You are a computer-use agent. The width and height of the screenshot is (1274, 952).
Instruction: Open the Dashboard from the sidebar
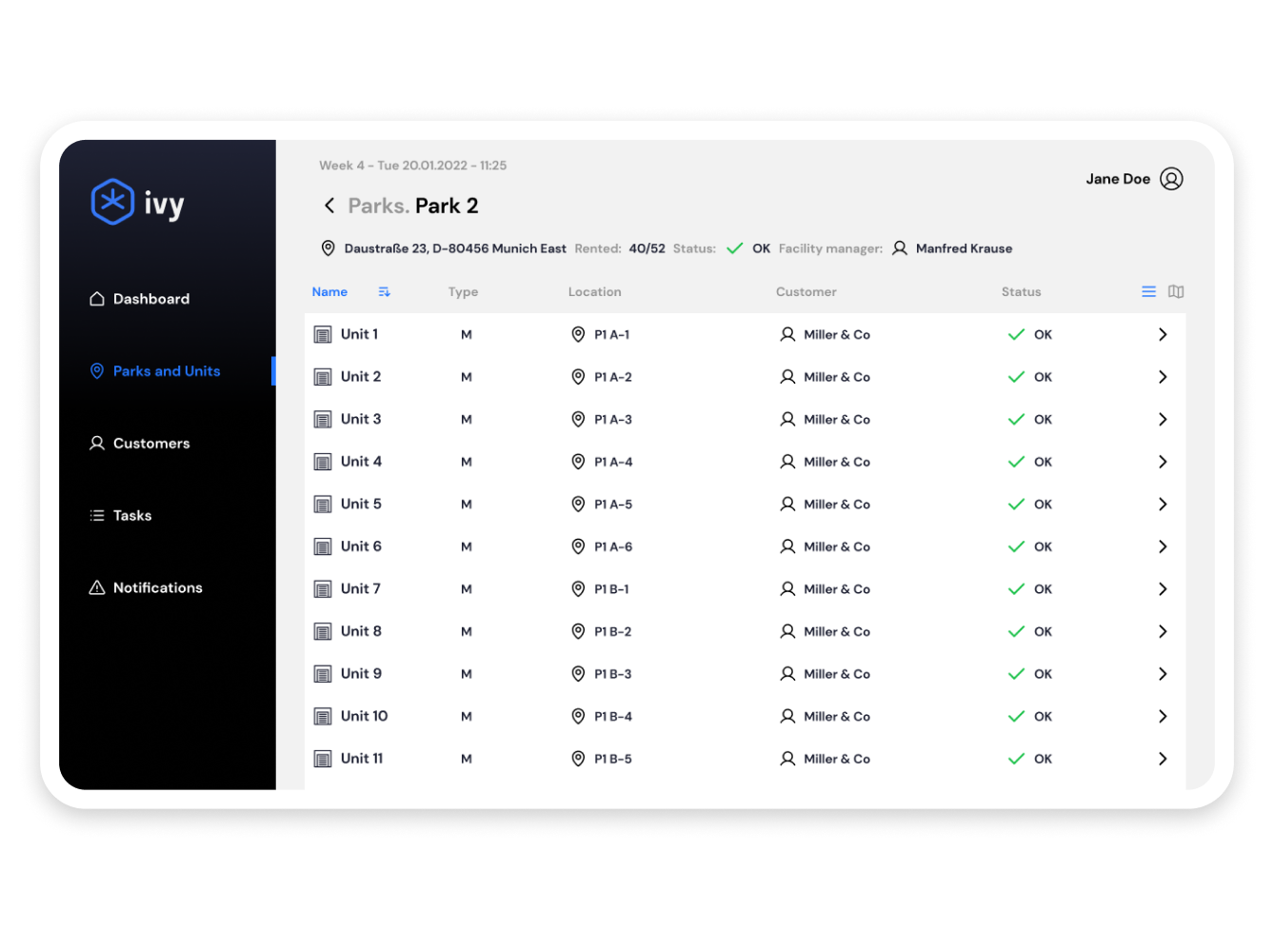pyautogui.click(x=150, y=298)
